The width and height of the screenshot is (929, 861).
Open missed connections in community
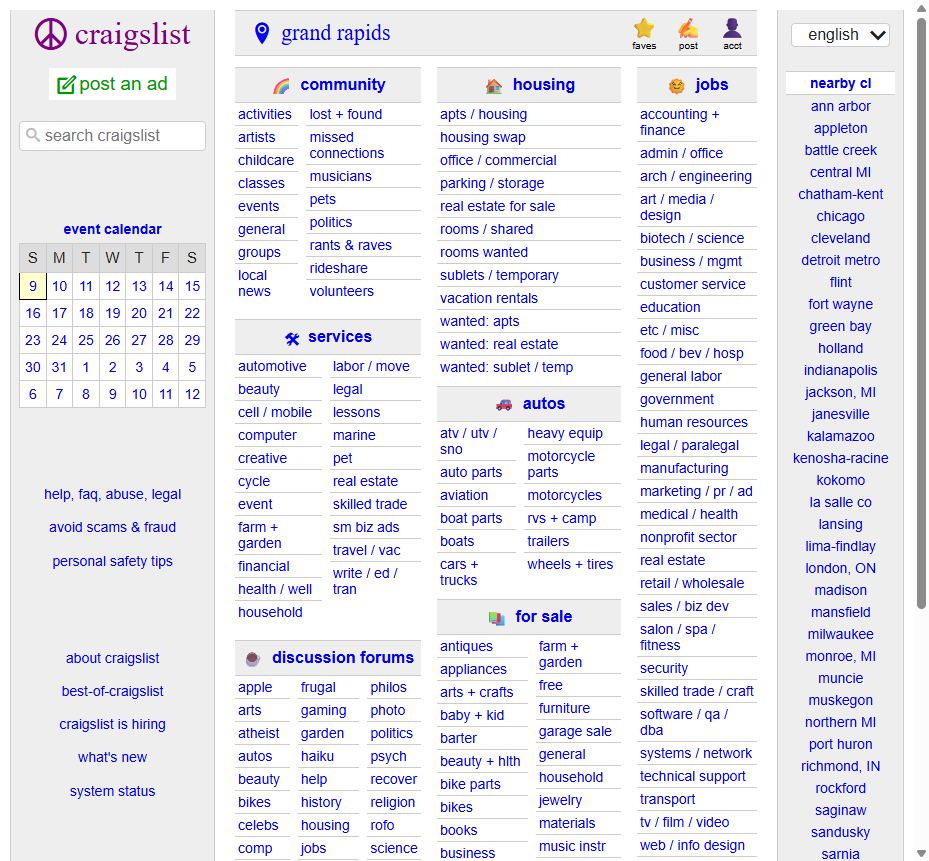(x=347, y=145)
